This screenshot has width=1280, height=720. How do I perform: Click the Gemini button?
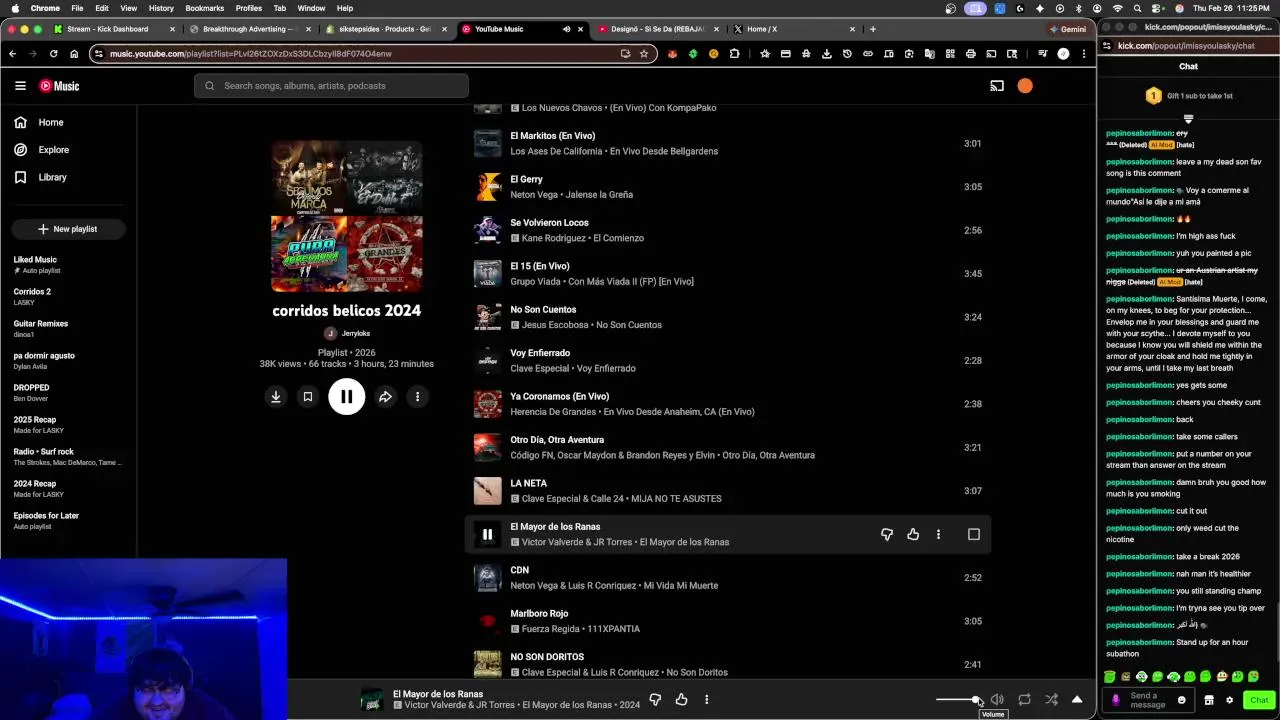1068,29
